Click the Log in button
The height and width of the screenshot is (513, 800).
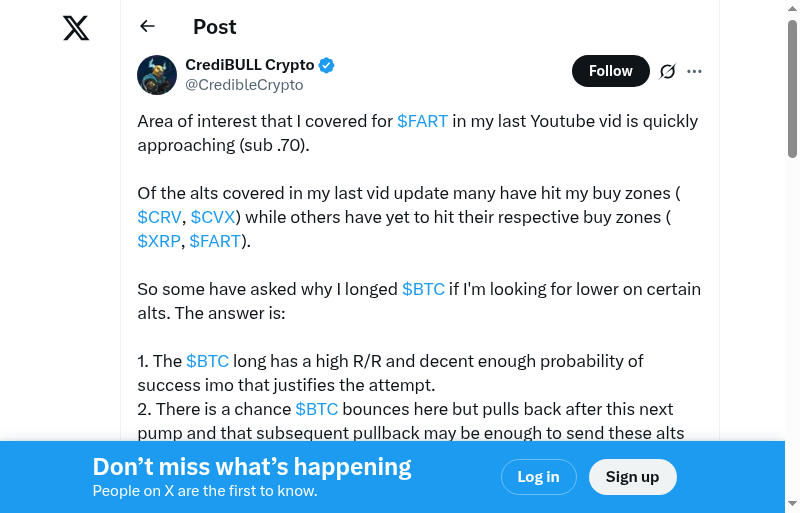click(x=538, y=477)
